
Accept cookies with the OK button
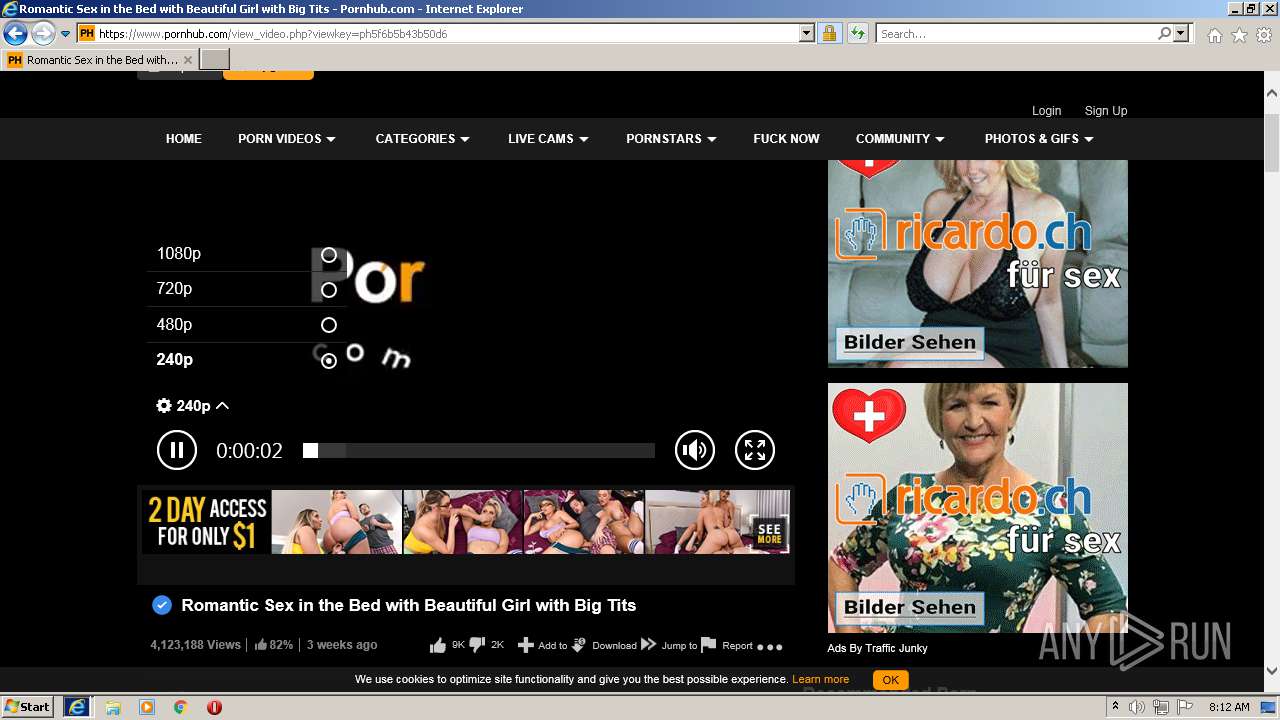point(890,680)
